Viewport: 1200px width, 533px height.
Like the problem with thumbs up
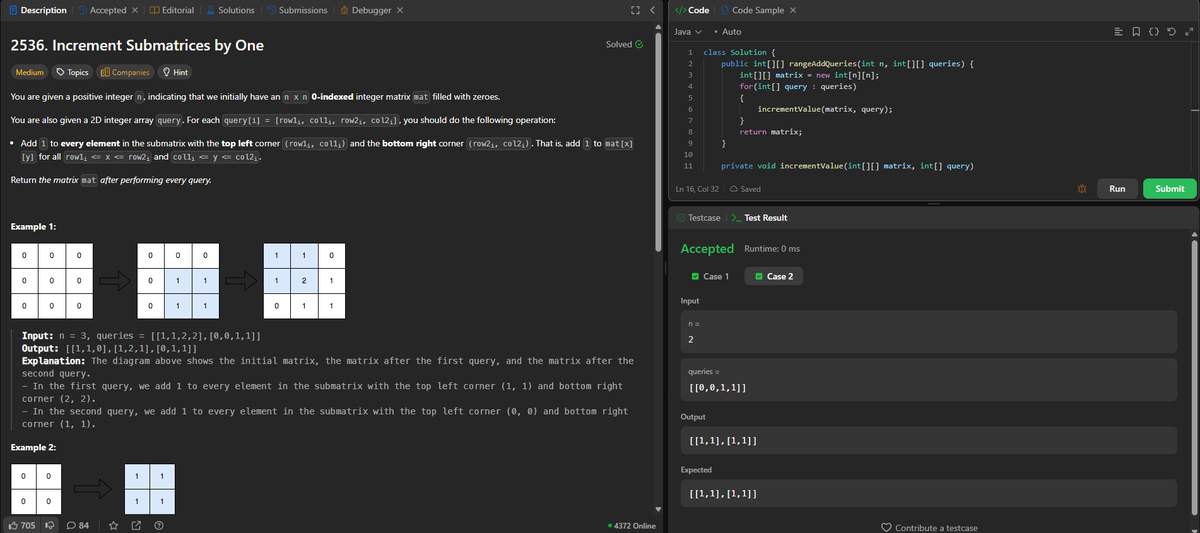pos(23,525)
